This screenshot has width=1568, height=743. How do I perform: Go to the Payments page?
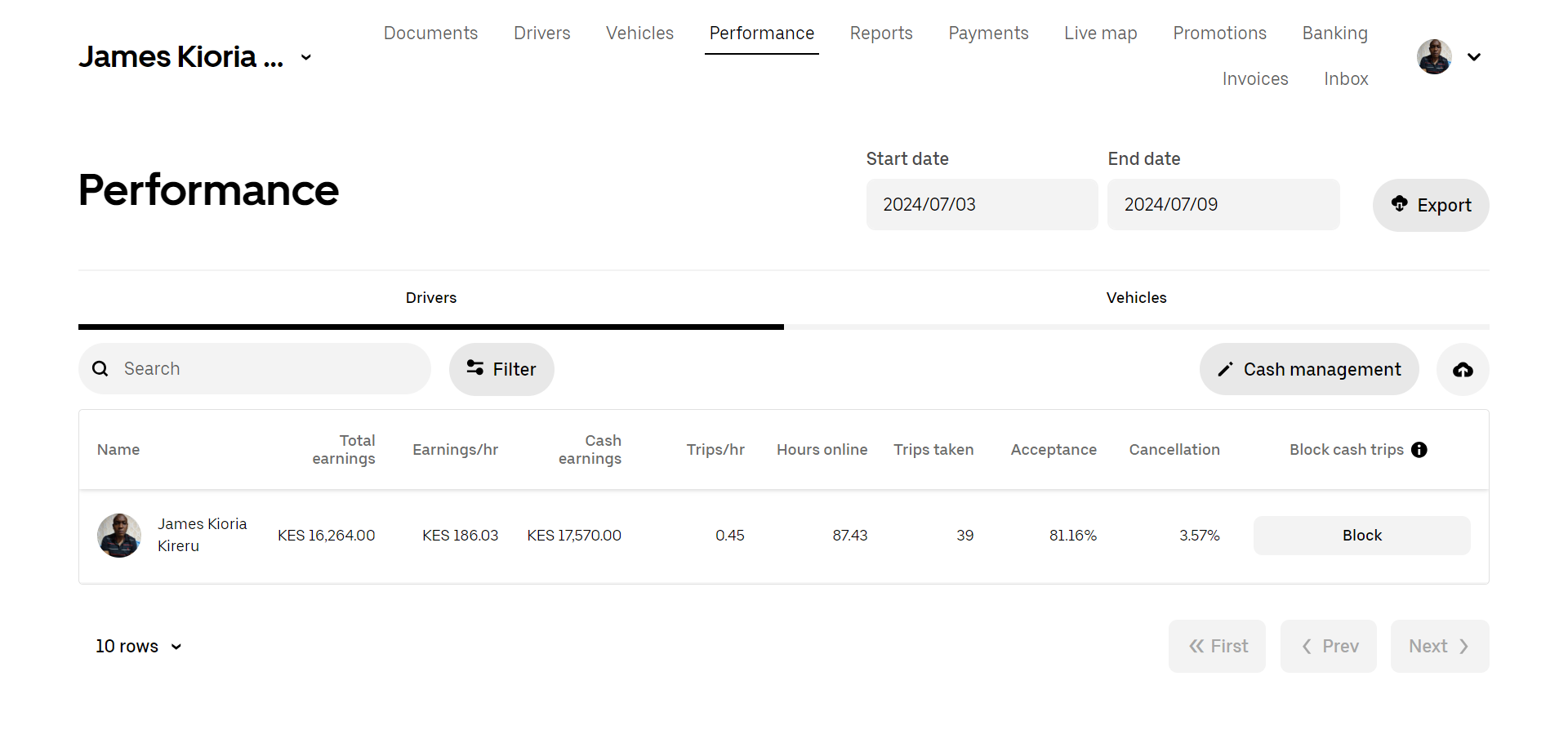[x=988, y=33]
